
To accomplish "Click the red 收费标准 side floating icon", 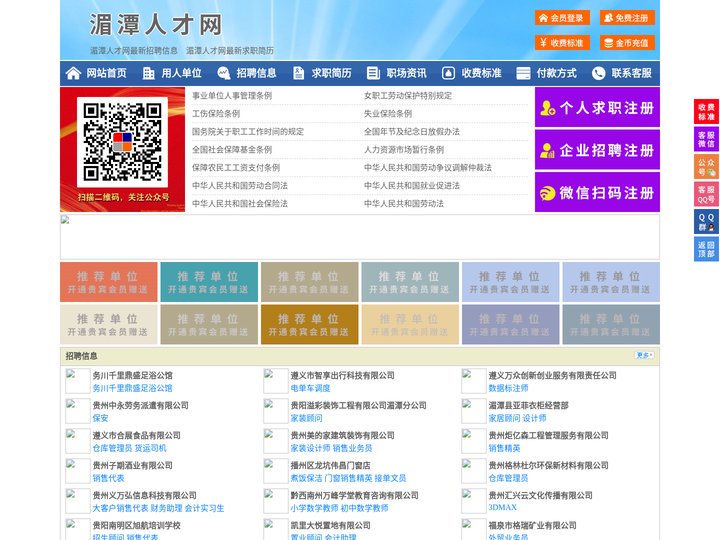I will (706, 112).
